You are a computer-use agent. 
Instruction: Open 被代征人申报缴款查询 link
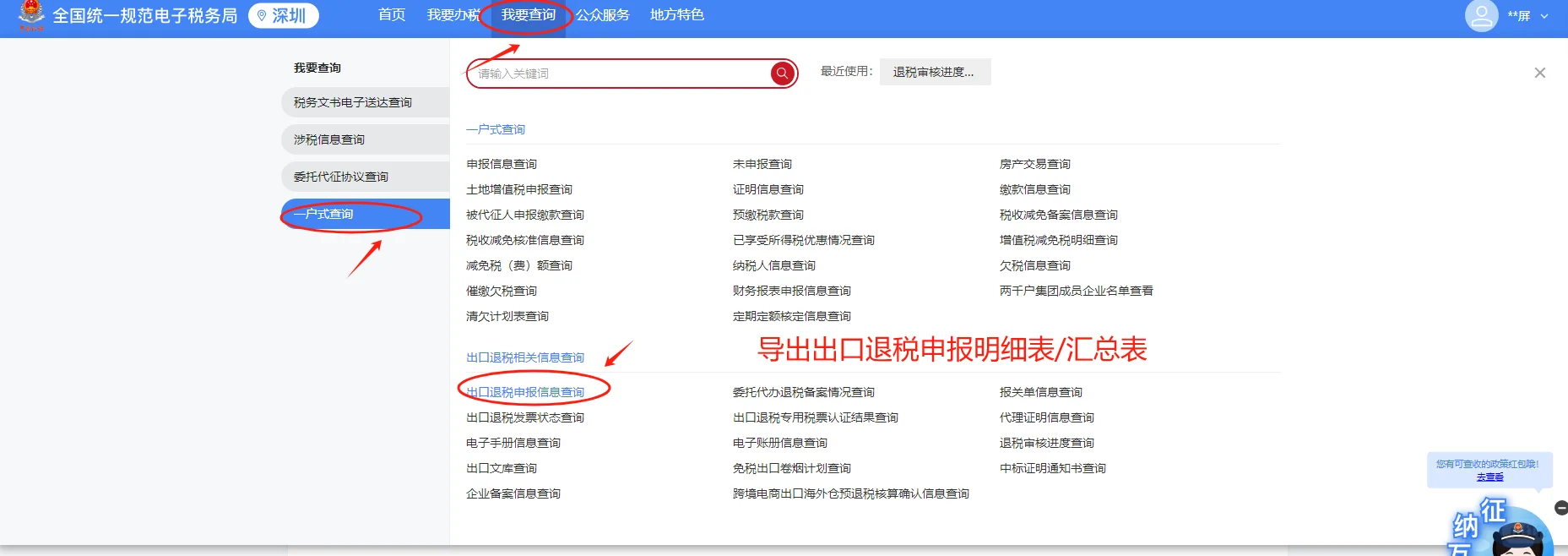point(525,215)
